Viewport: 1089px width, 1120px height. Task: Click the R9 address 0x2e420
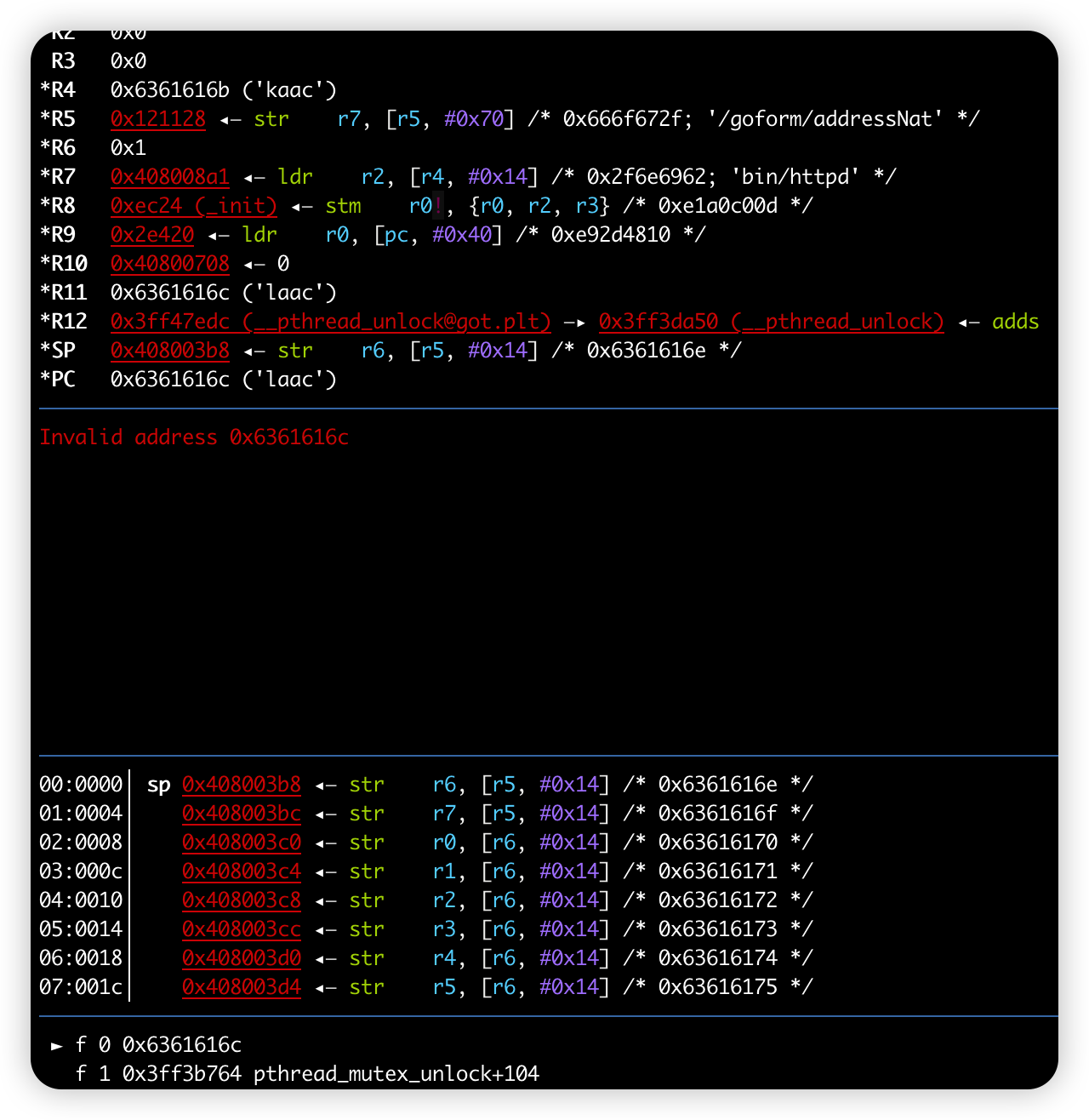152,235
